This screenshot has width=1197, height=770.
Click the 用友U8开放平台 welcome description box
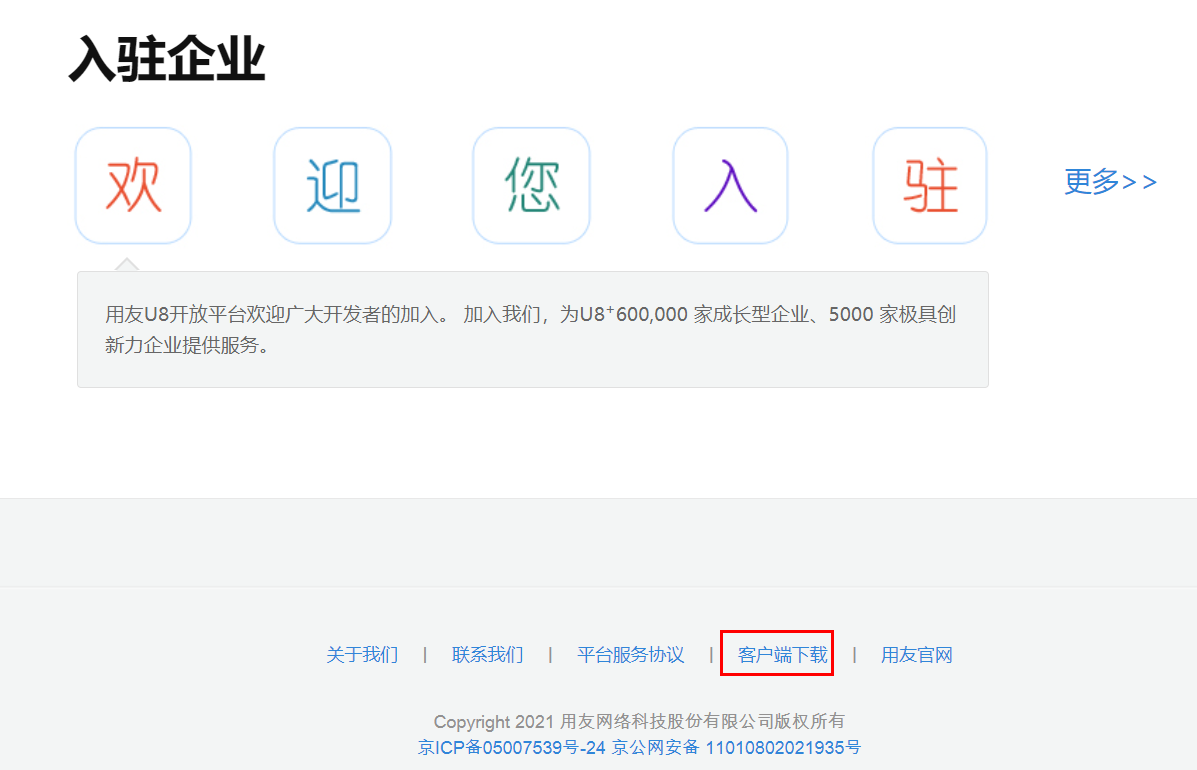point(532,329)
